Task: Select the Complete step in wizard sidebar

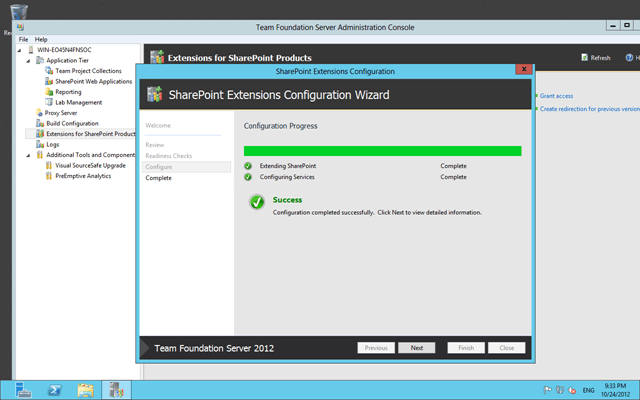Action: pos(158,178)
